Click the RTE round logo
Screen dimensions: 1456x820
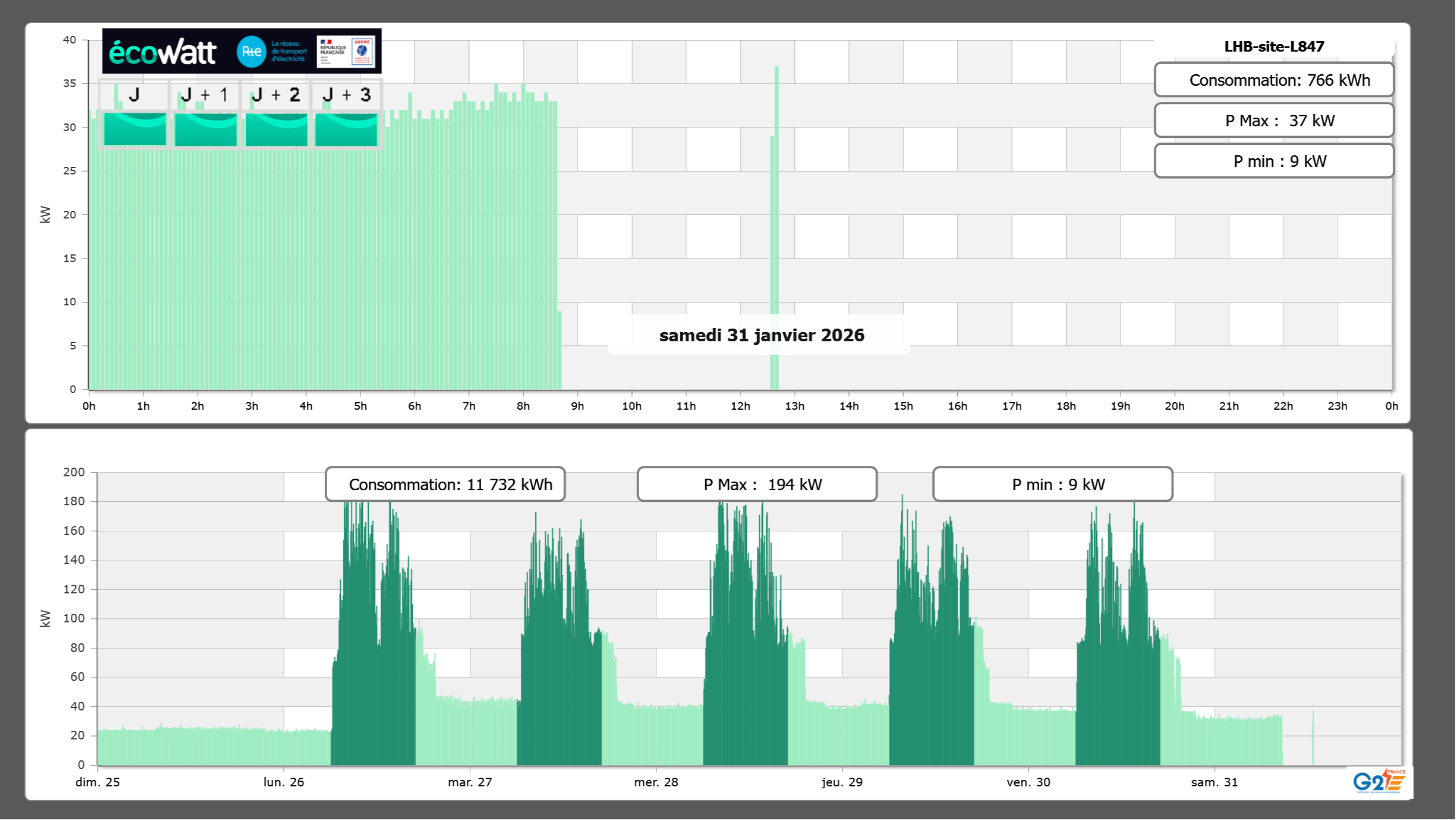click(251, 52)
